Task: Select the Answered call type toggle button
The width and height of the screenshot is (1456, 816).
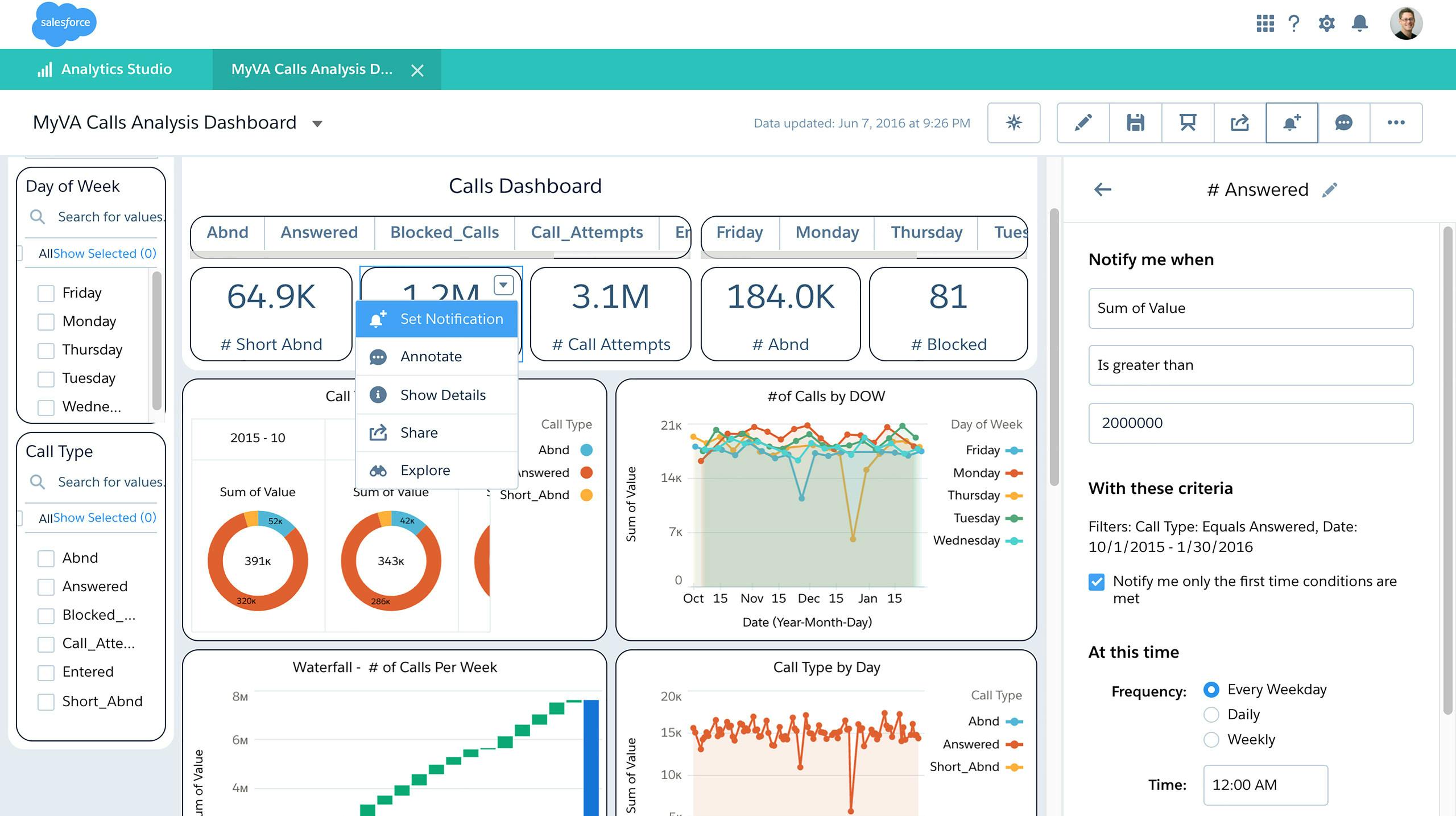Action: [x=319, y=233]
